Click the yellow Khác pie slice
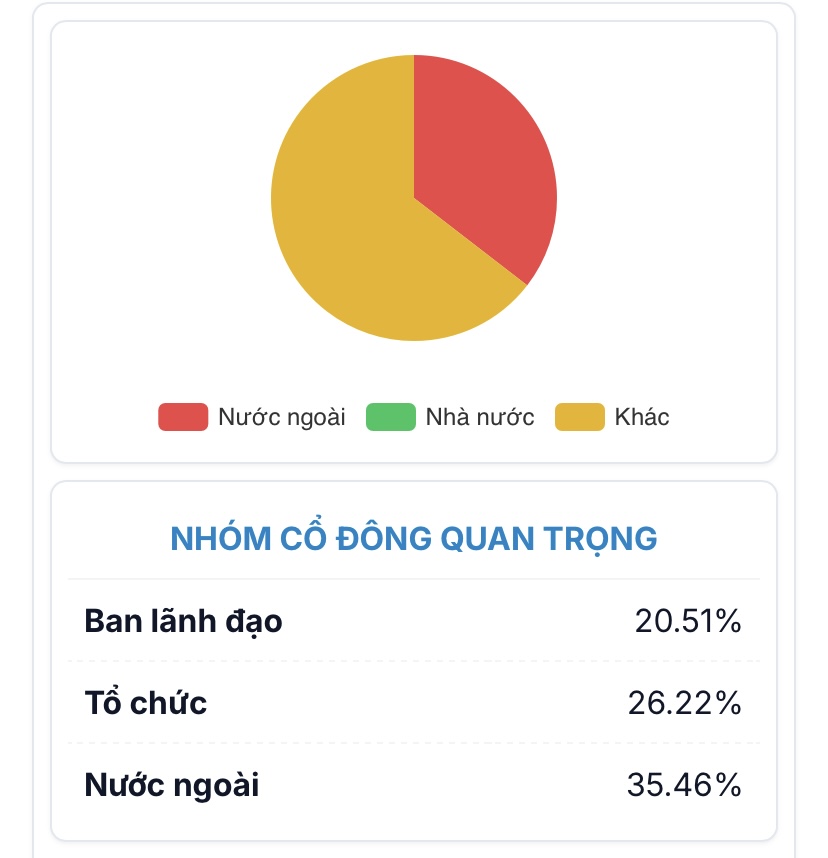This screenshot has width=828, height=858. pos(350,230)
